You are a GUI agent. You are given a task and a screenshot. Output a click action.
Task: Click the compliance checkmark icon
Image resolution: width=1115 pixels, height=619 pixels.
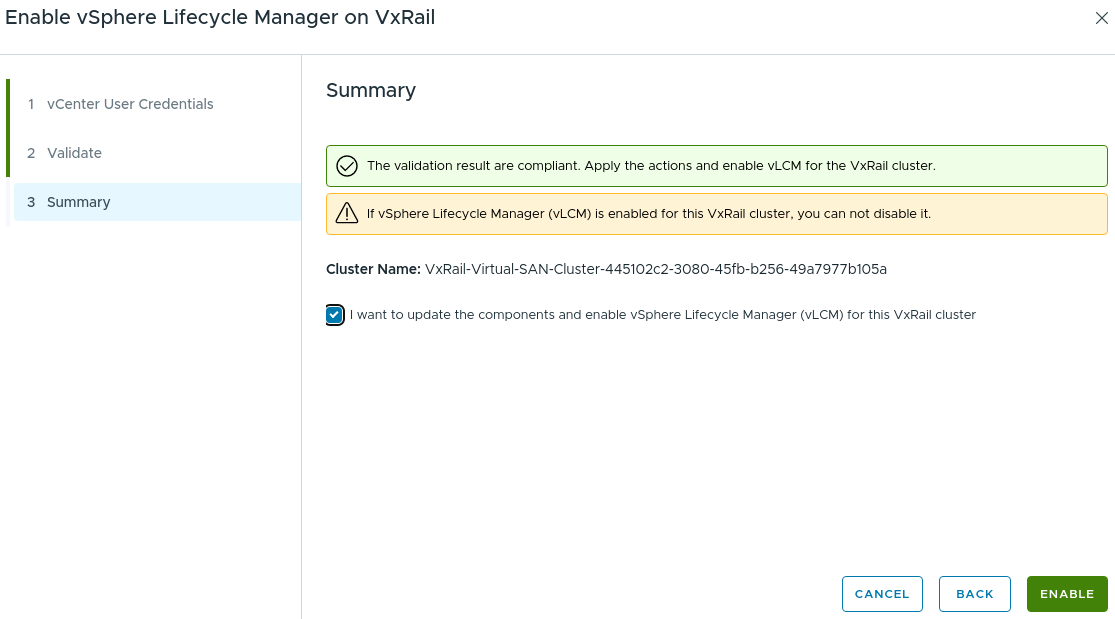(347, 165)
